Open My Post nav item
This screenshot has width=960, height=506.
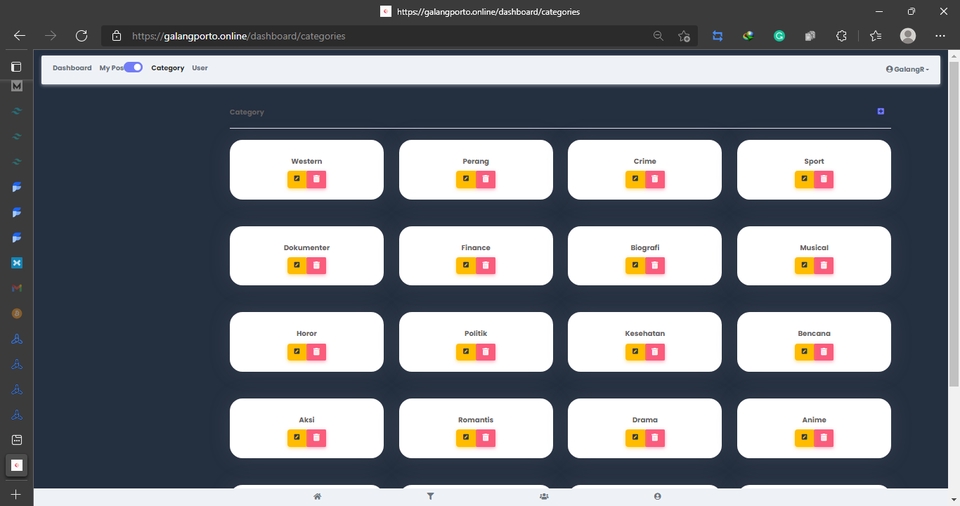click(x=111, y=68)
